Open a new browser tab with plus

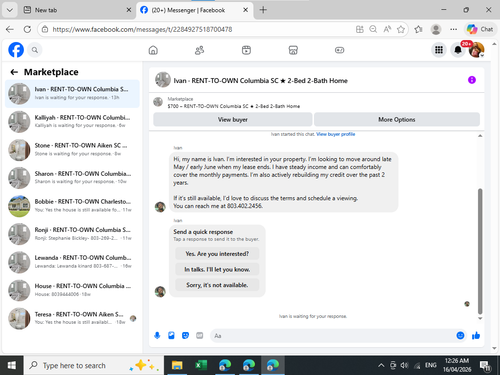click(263, 10)
